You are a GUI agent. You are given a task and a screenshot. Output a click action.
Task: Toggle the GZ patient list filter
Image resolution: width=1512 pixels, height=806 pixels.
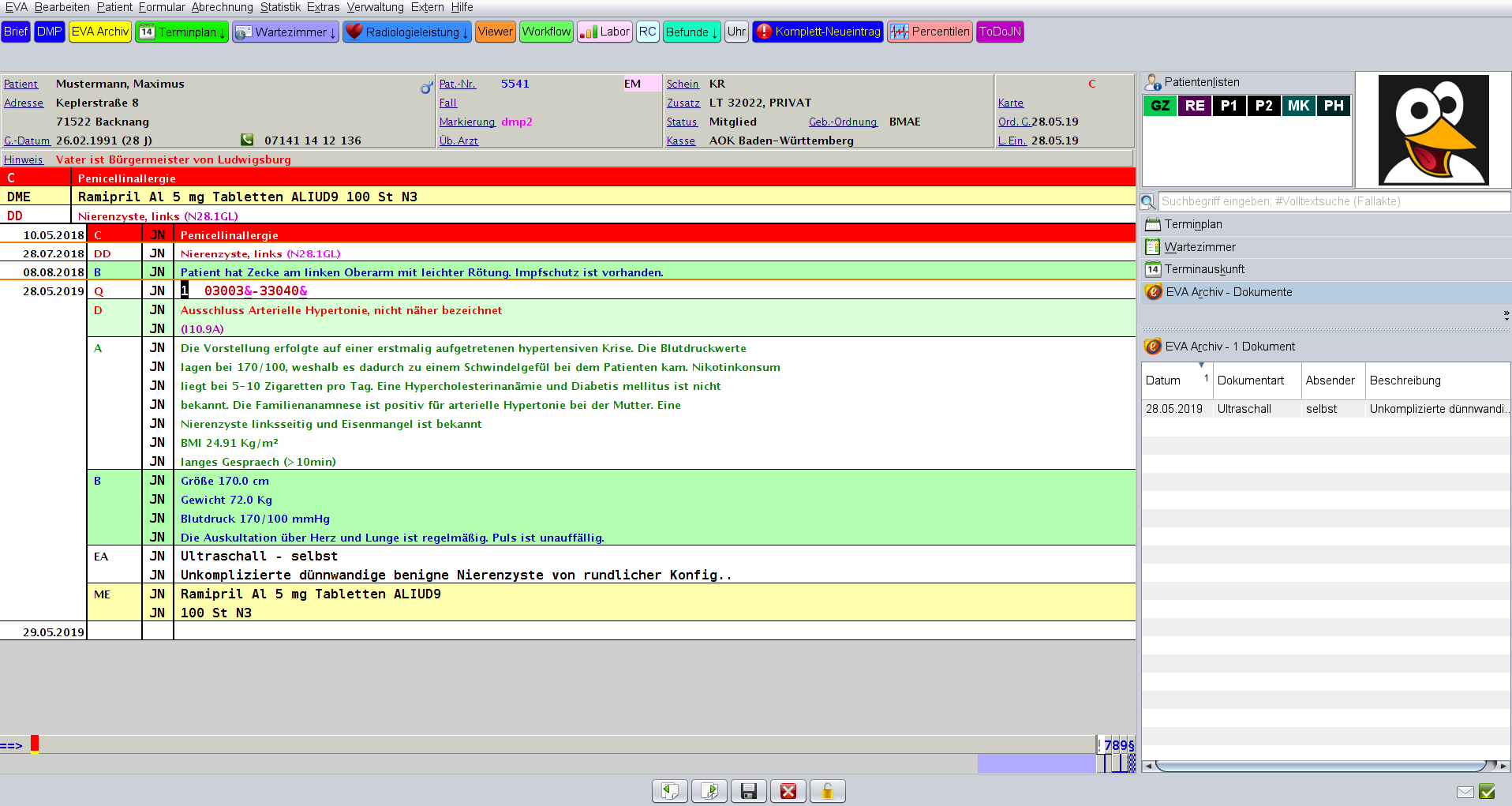(x=1159, y=105)
